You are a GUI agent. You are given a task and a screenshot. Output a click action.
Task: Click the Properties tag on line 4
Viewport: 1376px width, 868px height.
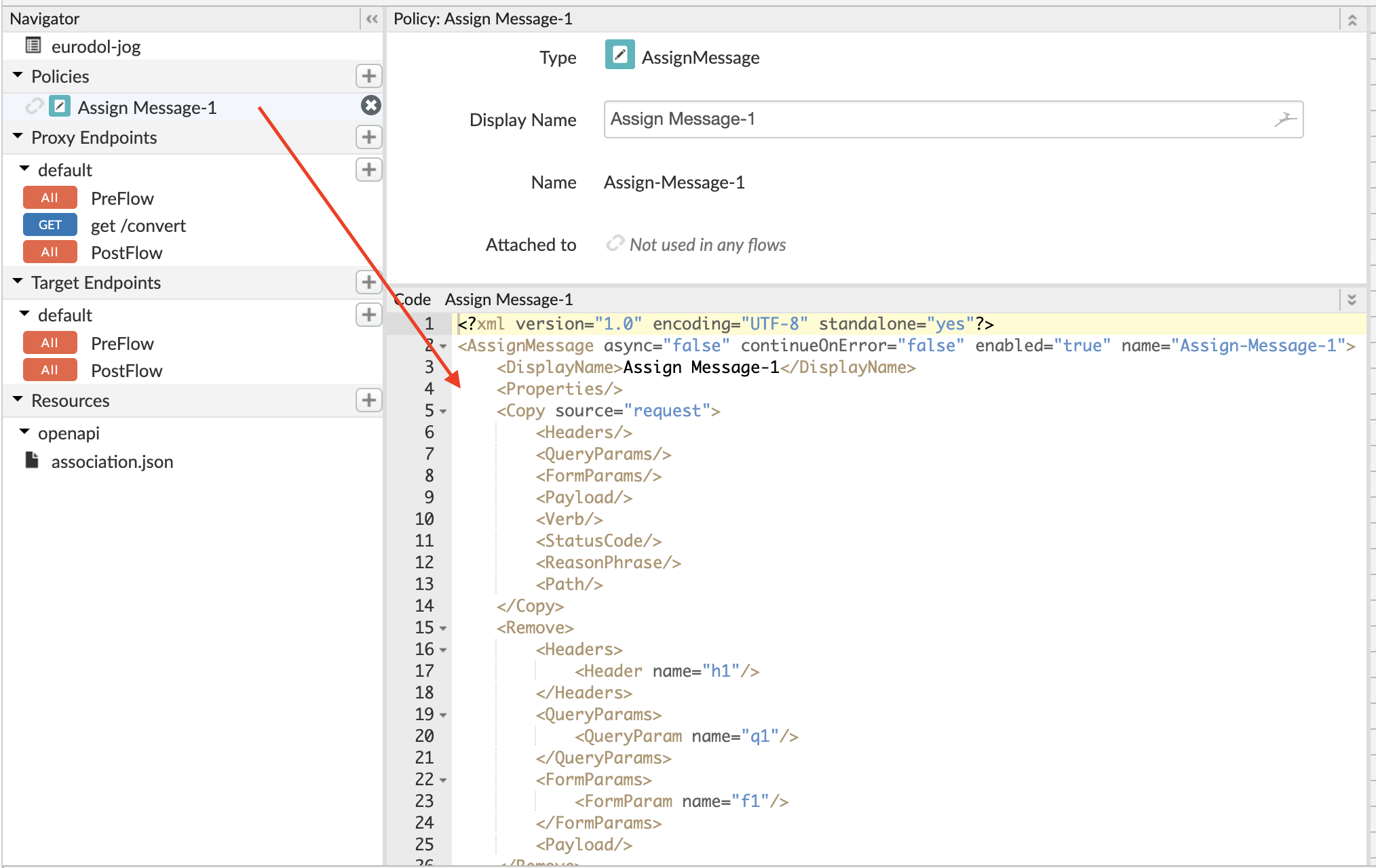[x=559, y=389]
